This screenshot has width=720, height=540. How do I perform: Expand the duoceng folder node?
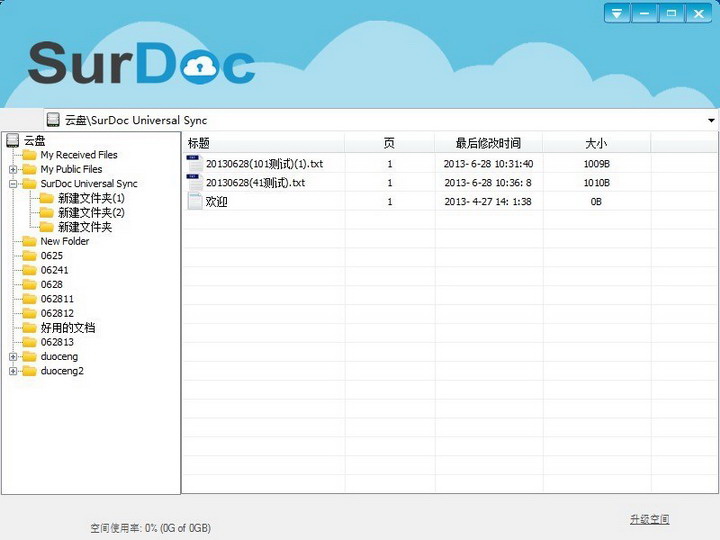(x=13, y=357)
